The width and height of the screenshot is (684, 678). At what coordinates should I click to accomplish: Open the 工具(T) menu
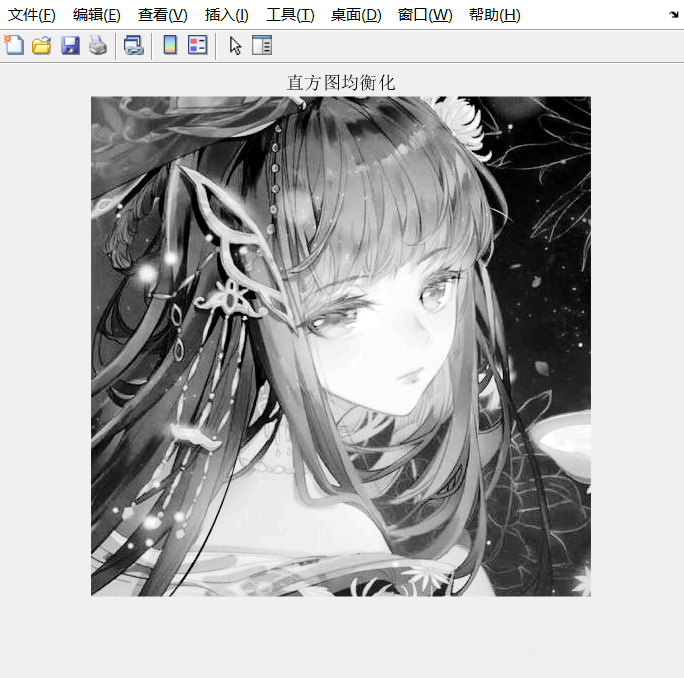(290, 15)
